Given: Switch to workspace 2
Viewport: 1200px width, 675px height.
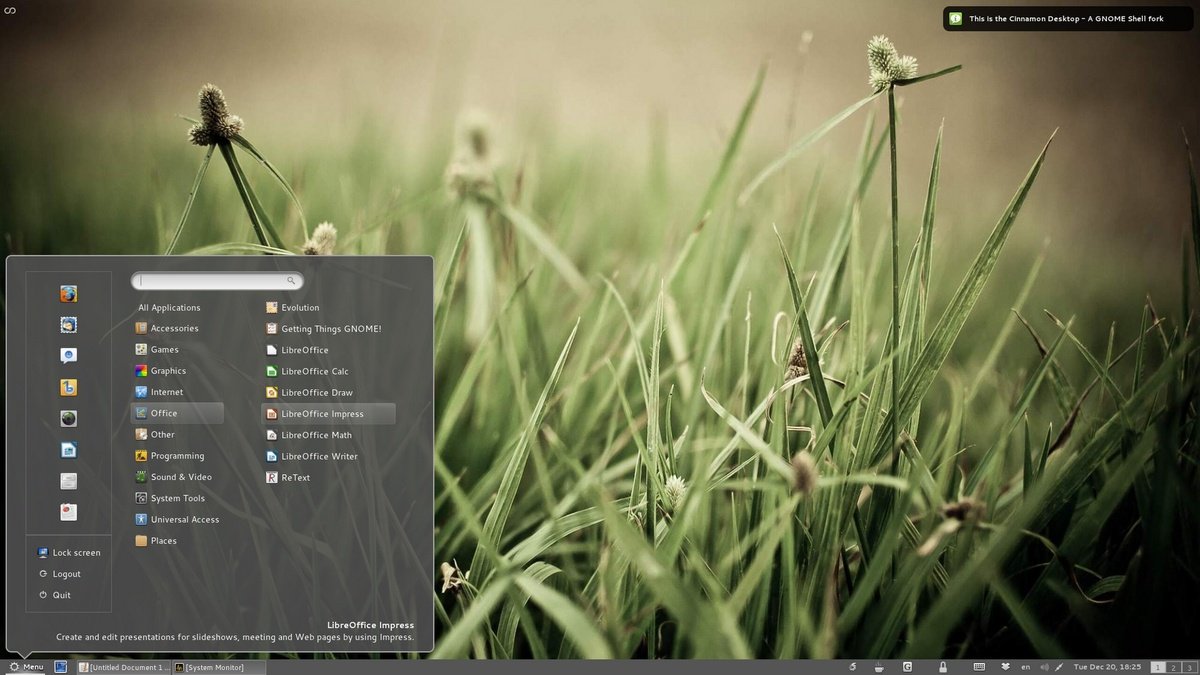Looking at the screenshot, I should 1173,667.
